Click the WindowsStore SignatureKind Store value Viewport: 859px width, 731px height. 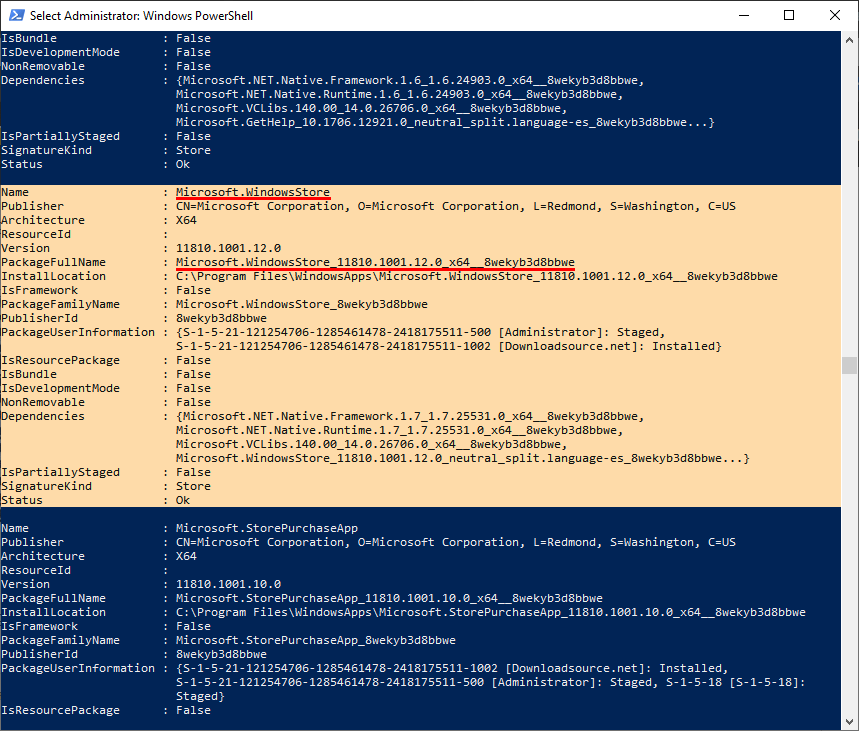coord(193,486)
